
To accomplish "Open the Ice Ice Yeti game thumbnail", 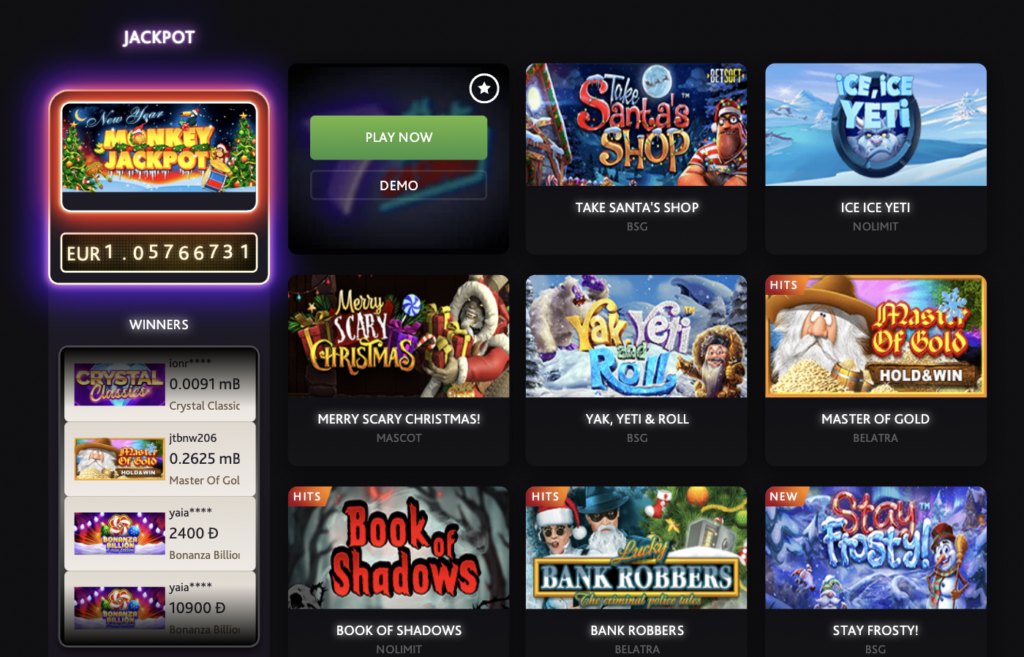I will (x=876, y=125).
